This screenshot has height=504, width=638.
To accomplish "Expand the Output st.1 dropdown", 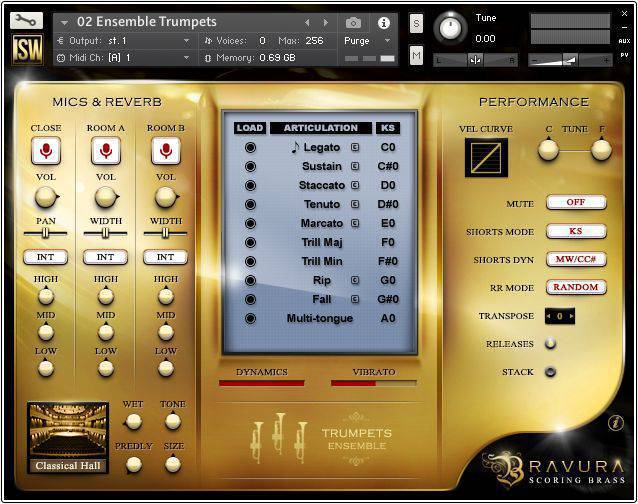I will tap(185, 41).
